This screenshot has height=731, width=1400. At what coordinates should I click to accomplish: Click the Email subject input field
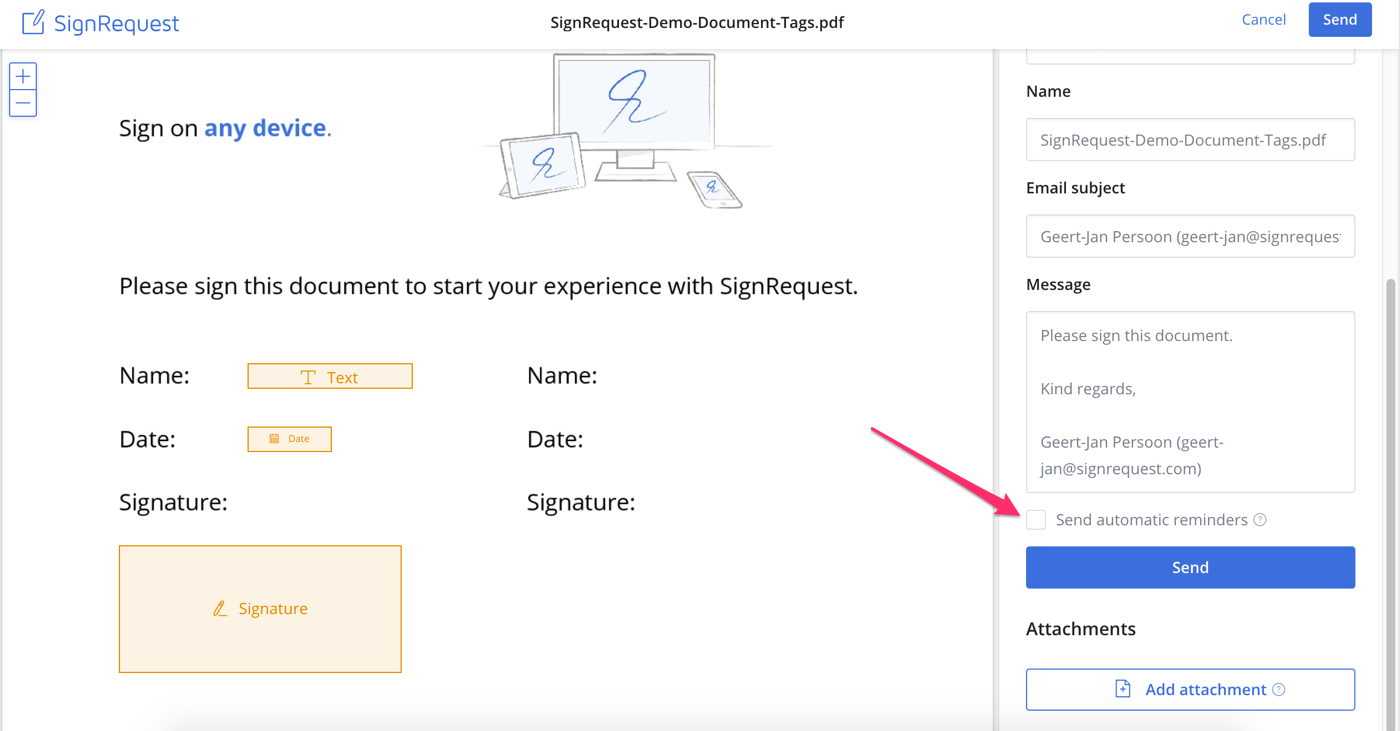point(1190,237)
